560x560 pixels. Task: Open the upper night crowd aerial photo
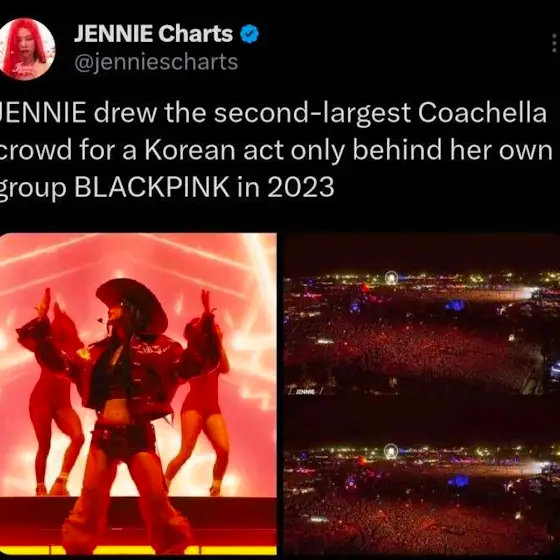[422, 314]
